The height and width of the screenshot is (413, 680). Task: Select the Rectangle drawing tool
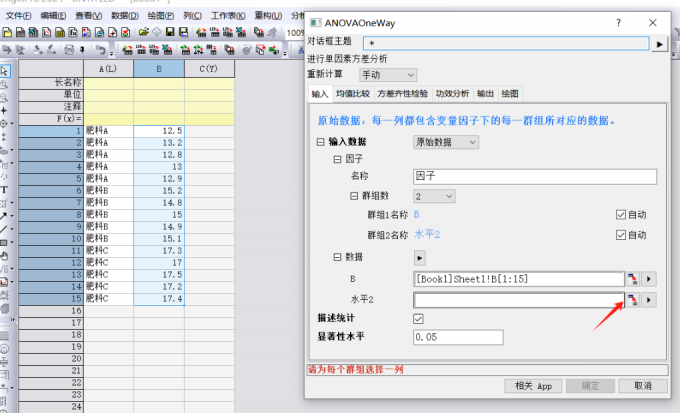click(x=3, y=243)
